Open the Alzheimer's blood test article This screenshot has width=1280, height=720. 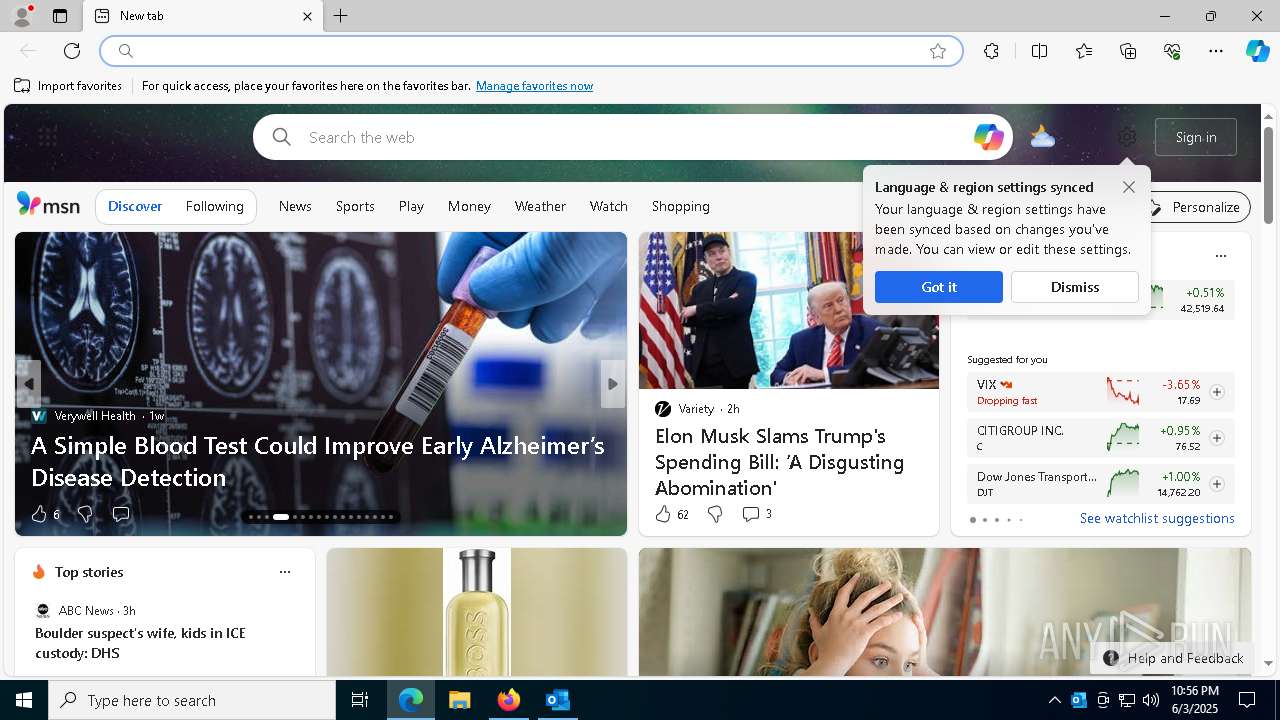click(x=318, y=461)
